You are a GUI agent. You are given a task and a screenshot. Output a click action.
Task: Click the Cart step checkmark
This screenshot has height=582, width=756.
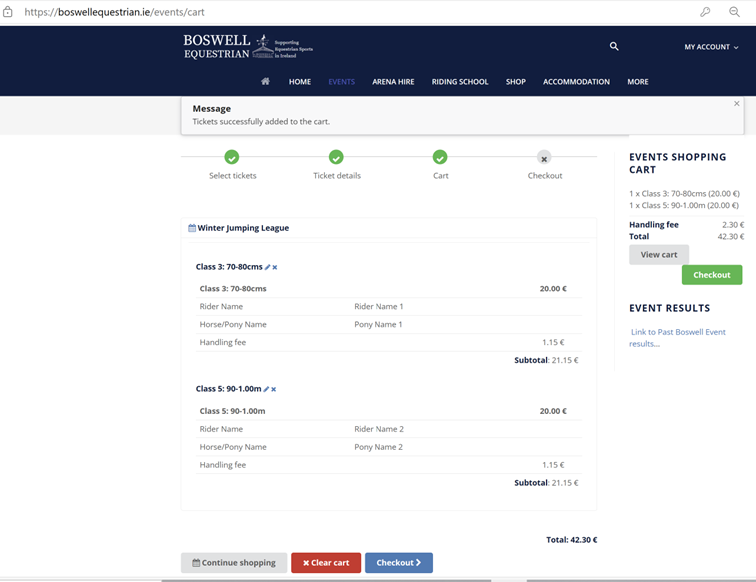tap(440, 157)
